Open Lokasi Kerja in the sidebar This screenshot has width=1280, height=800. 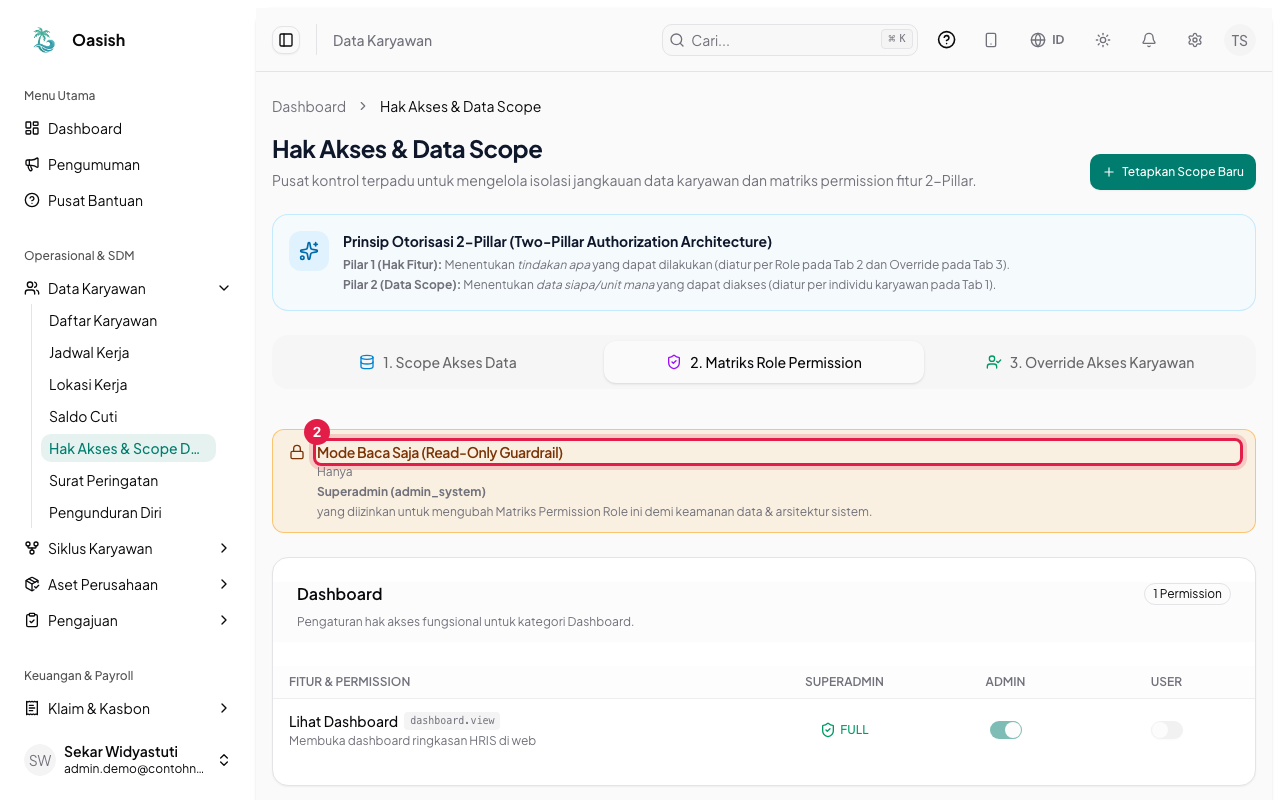(x=128, y=385)
